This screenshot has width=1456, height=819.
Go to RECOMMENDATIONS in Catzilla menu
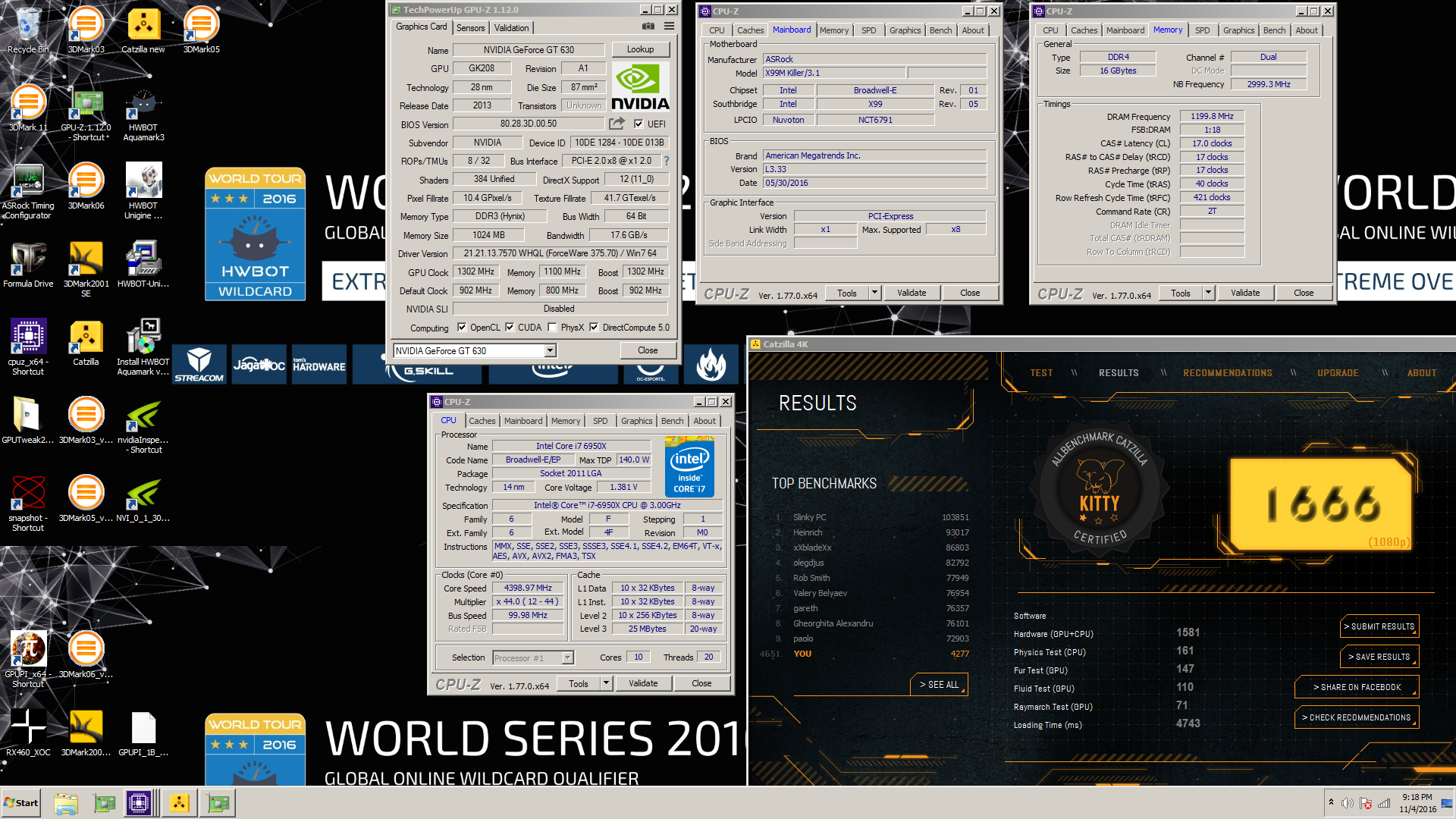[x=1228, y=373]
